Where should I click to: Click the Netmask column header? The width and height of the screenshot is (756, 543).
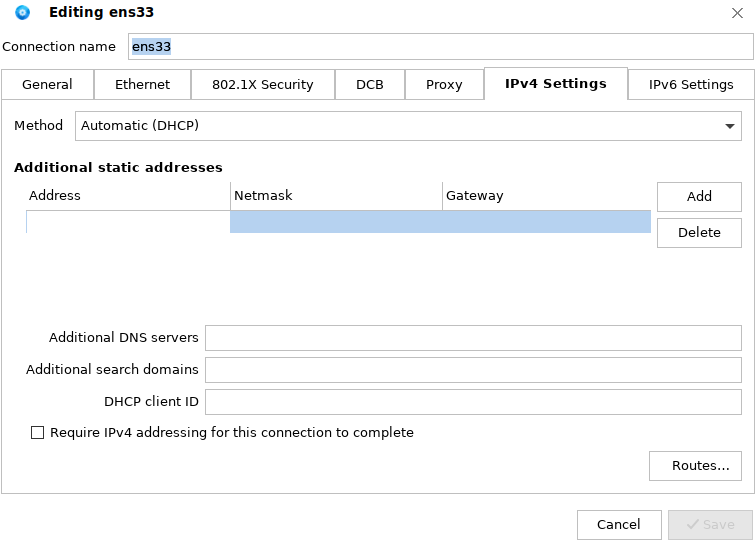click(x=335, y=196)
